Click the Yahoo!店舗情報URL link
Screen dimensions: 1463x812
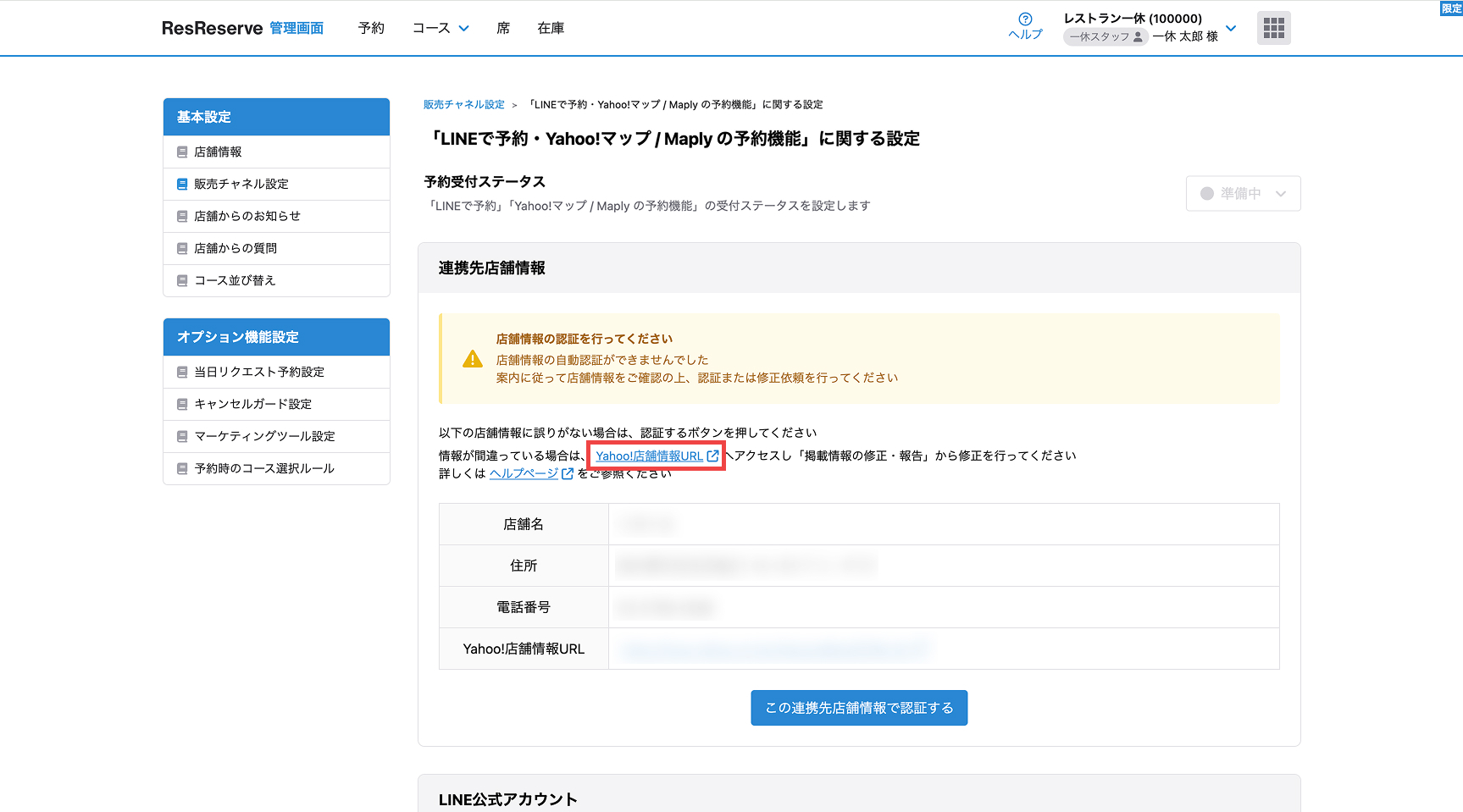point(649,456)
